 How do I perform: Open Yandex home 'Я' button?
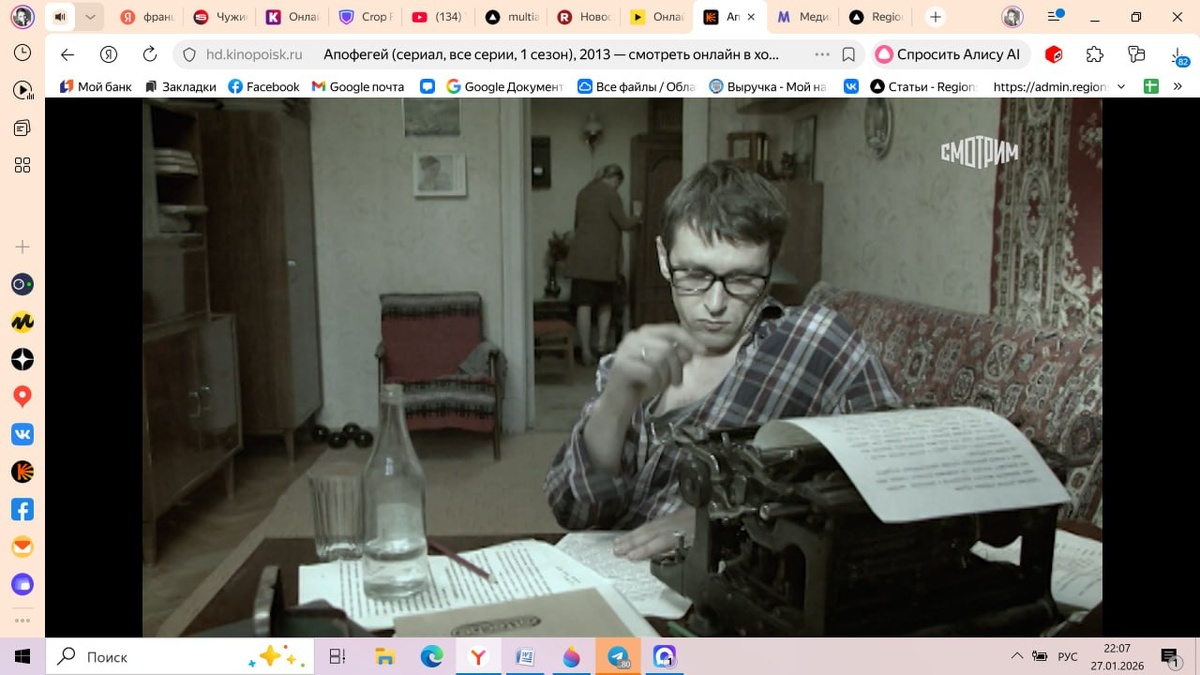109,55
